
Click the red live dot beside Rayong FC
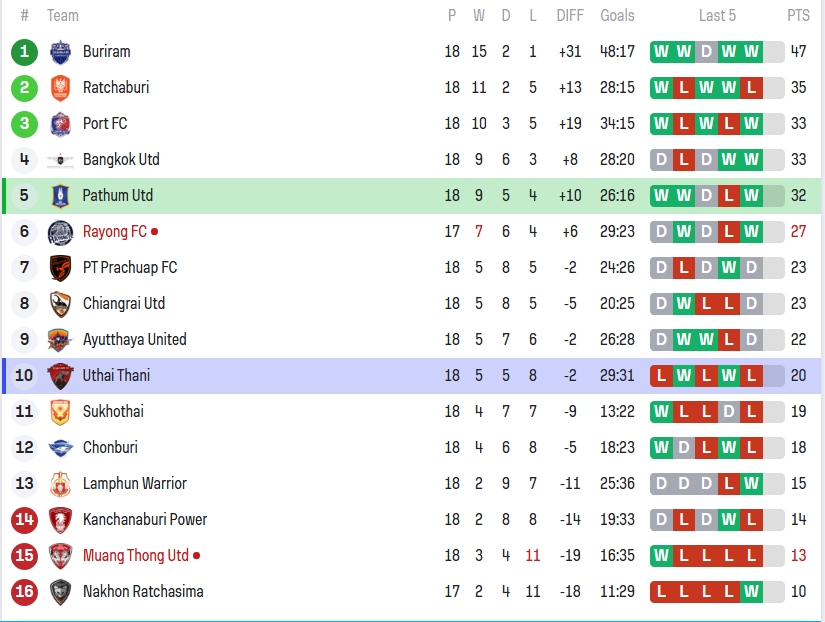pyautogui.click(x=154, y=232)
